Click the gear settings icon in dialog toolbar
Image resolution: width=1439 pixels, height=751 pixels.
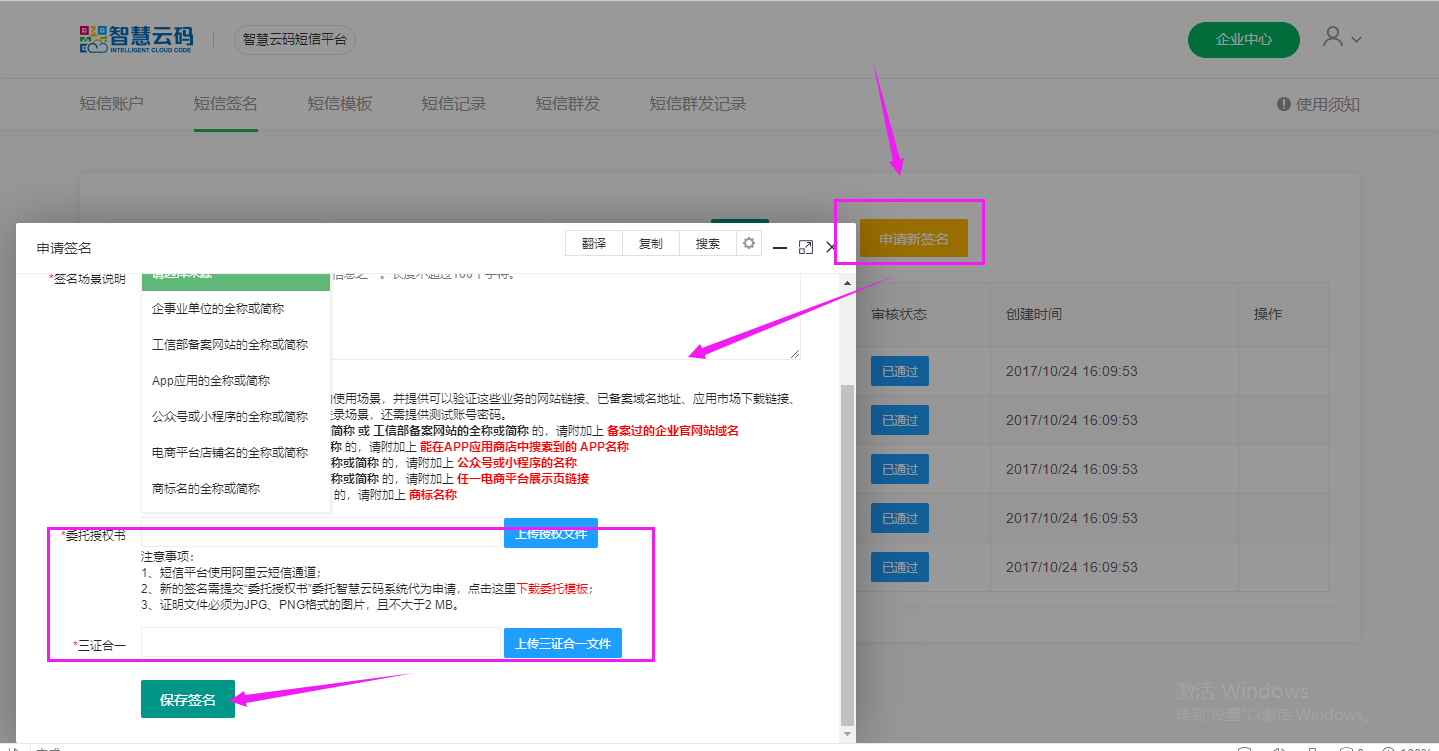point(749,243)
